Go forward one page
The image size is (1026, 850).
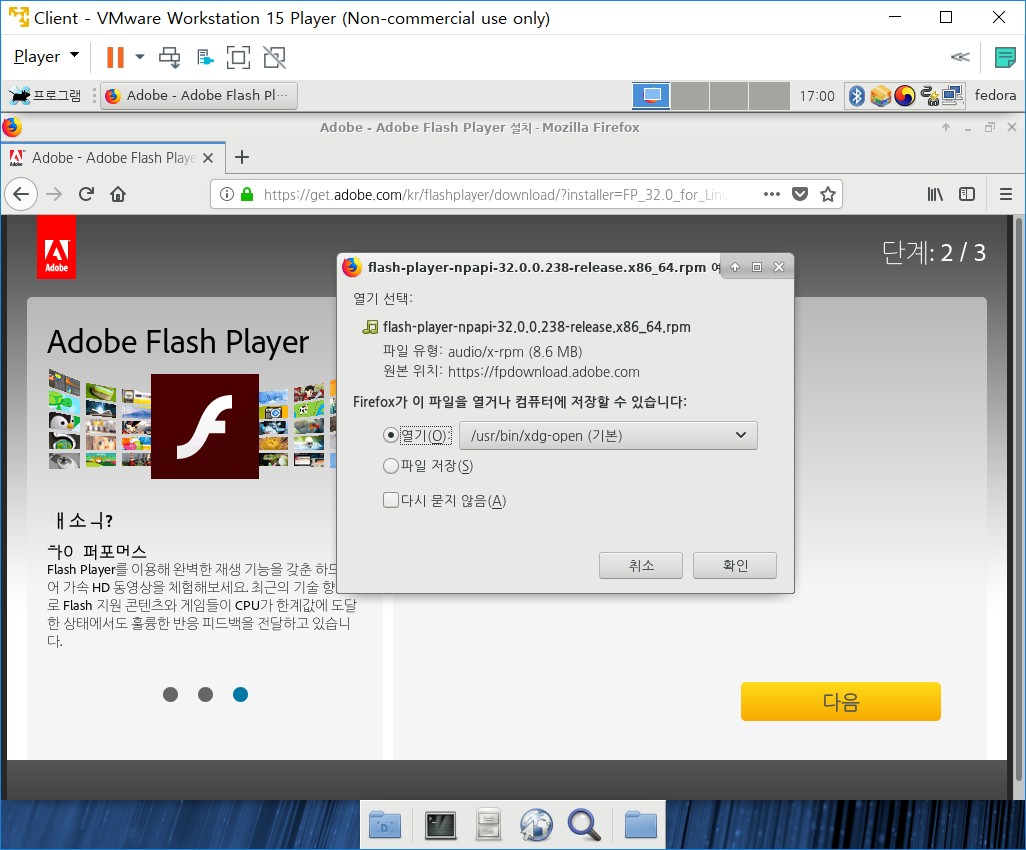click(54, 194)
